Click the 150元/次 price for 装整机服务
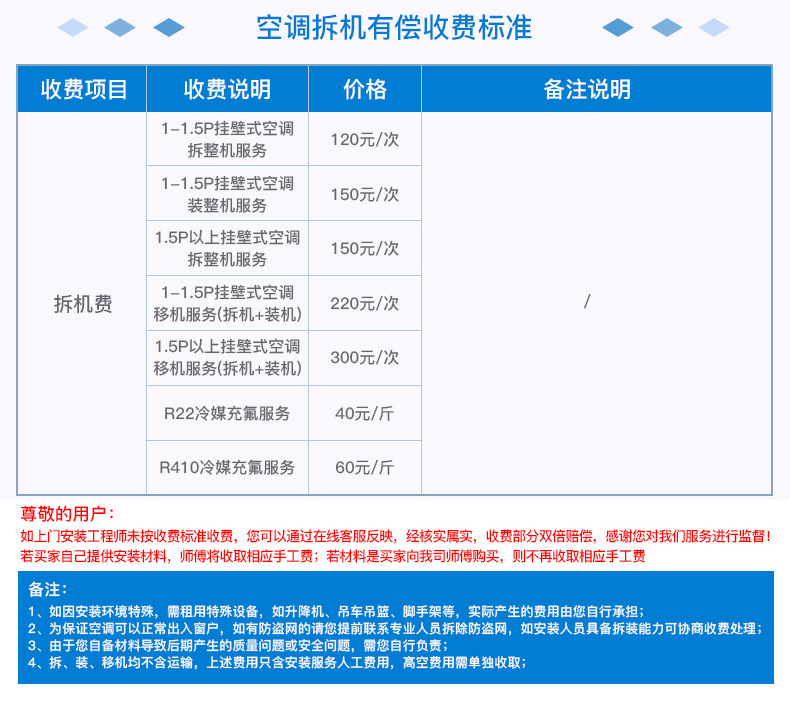The width and height of the screenshot is (790, 703). 365,195
